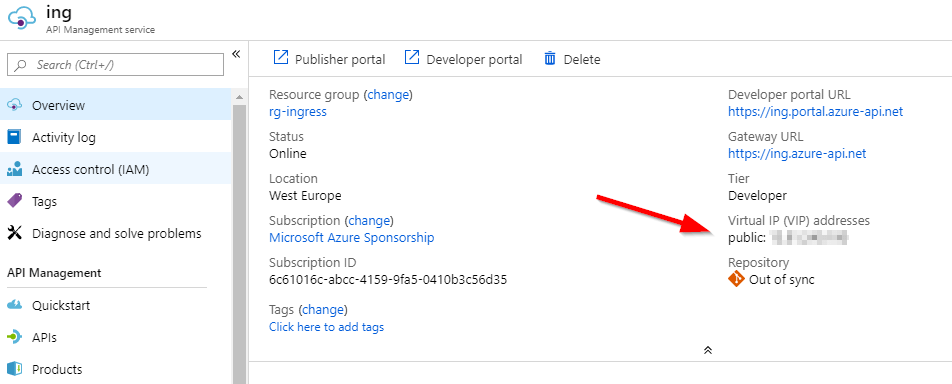
Task: Click the API Management section header
Action: [54, 273]
